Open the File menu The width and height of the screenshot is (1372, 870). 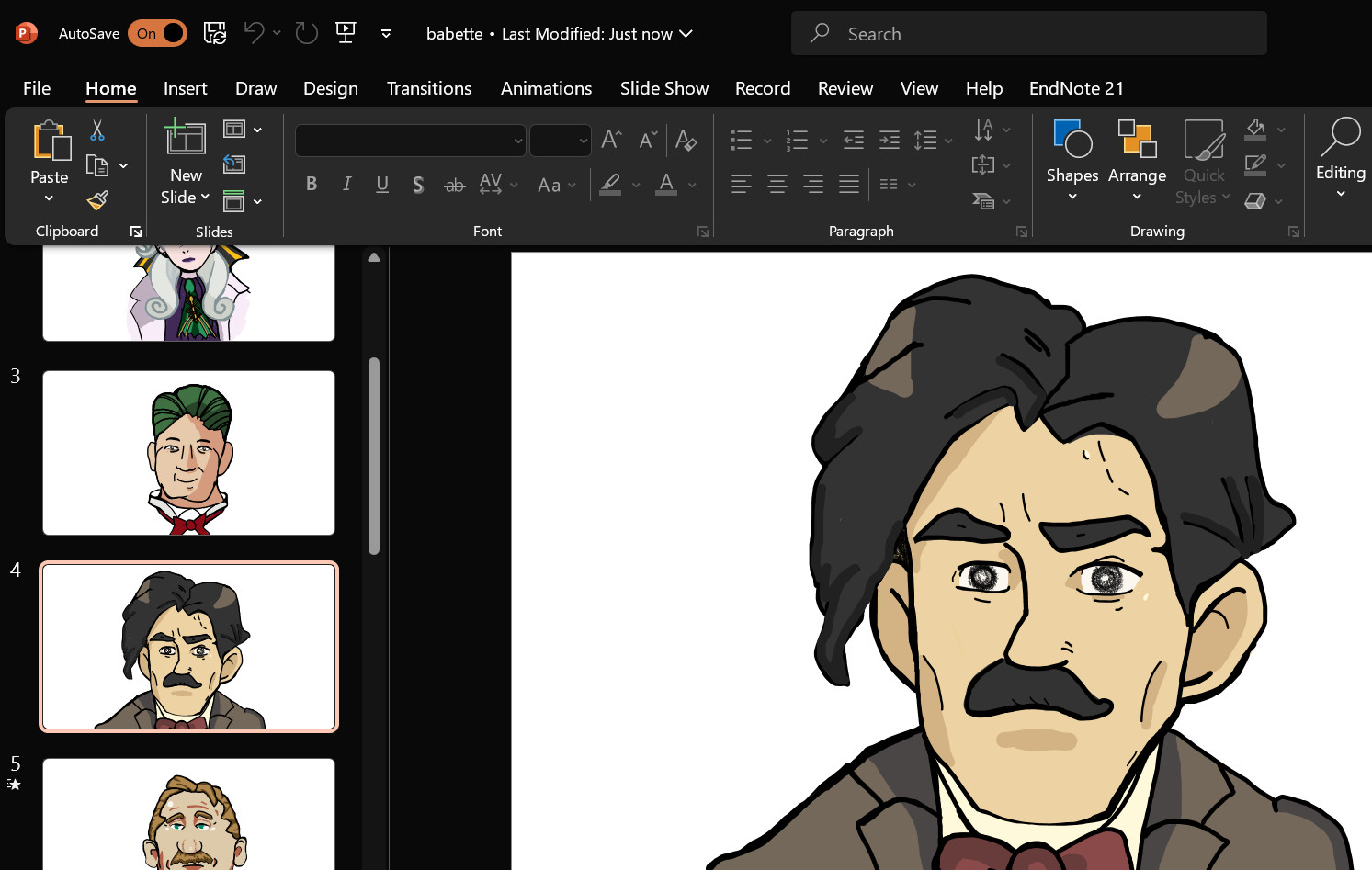pyautogui.click(x=37, y=88)
